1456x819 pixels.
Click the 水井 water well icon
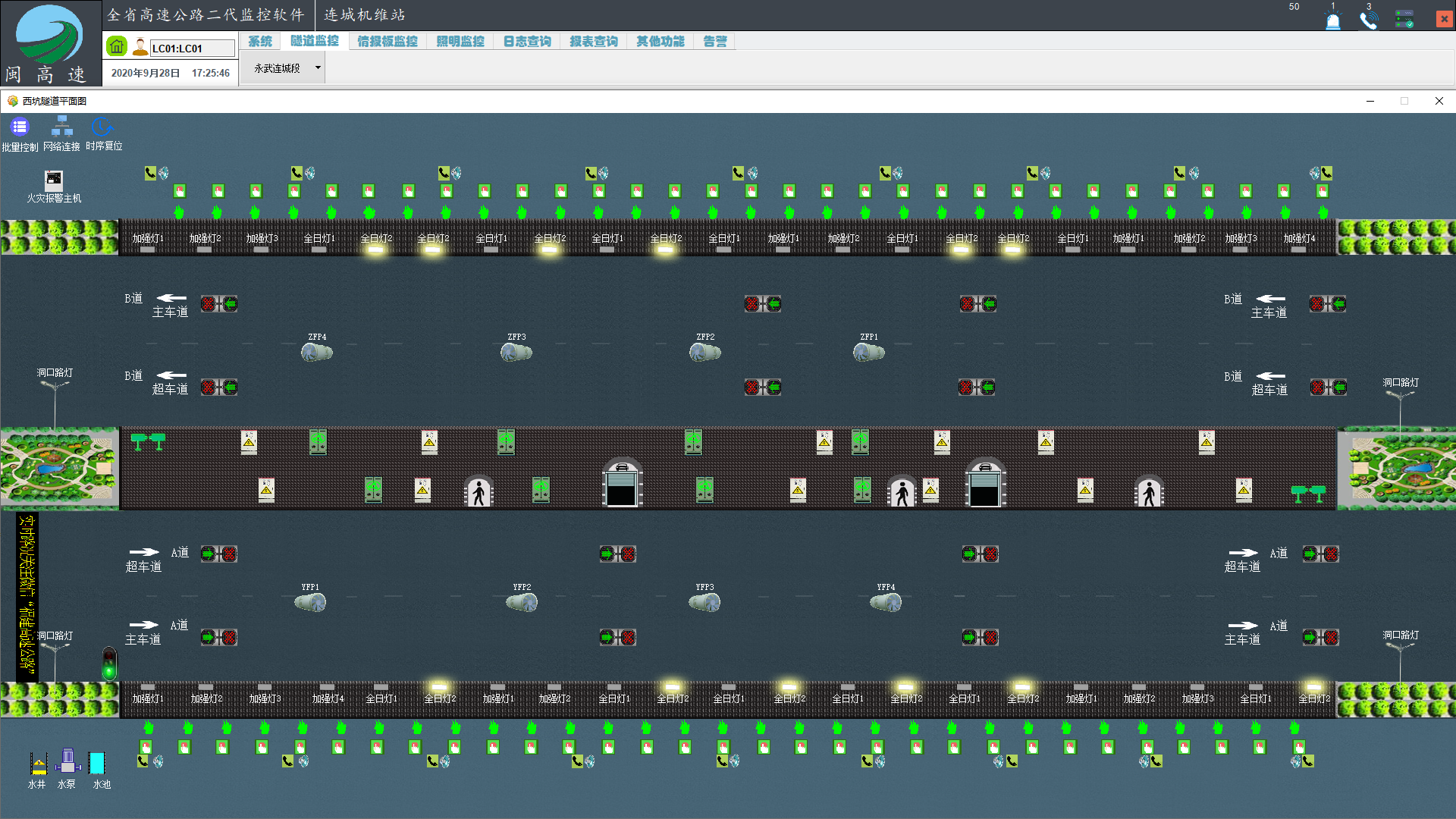(38, 763)
